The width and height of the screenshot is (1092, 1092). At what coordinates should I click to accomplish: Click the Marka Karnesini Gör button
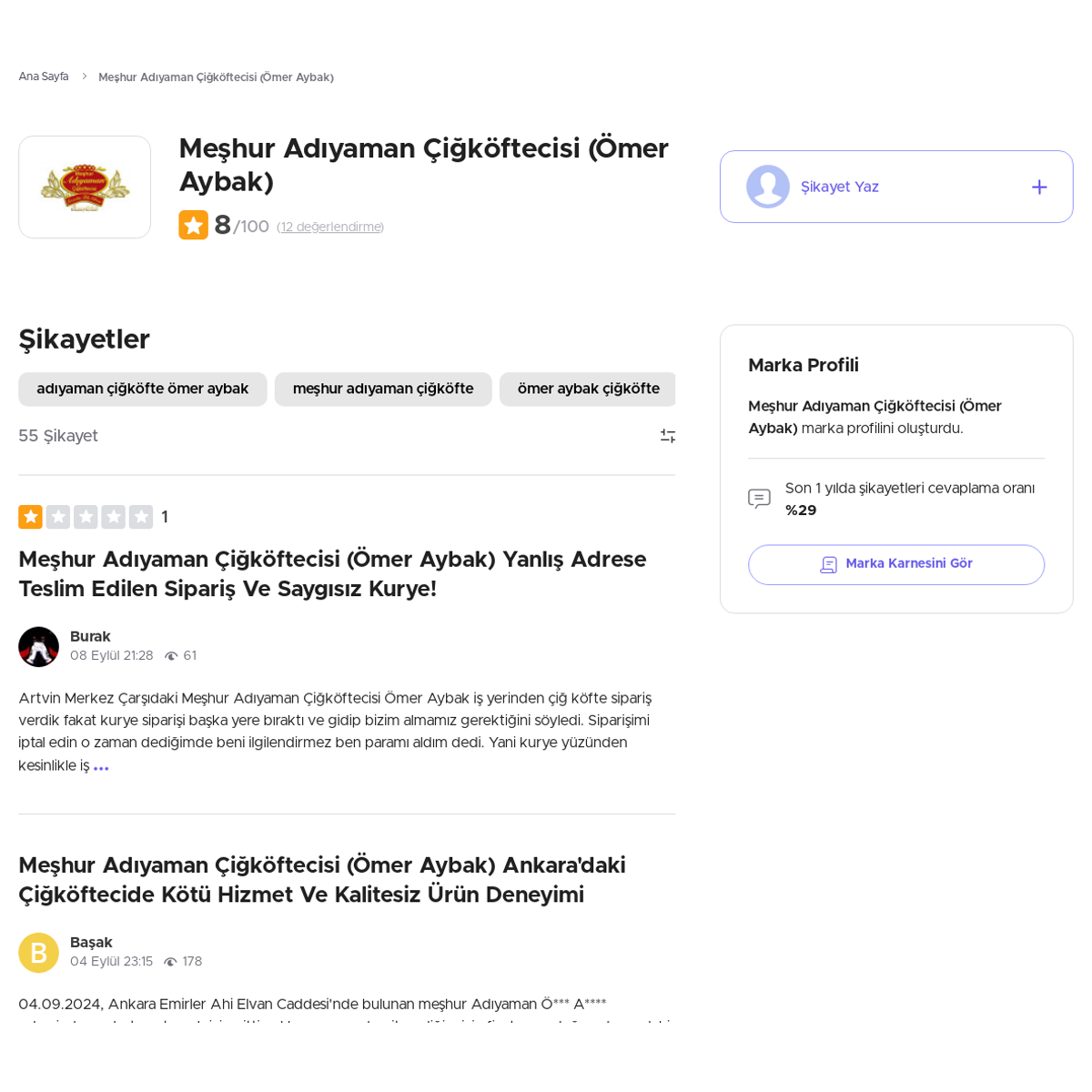[896, 564]
